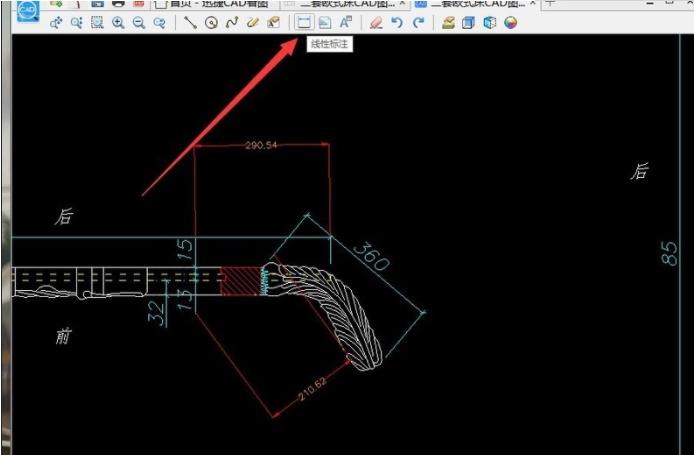Activate the linear dimension (线性标注) tool
The width and height of the screenshot is (694, 455).
304,22
